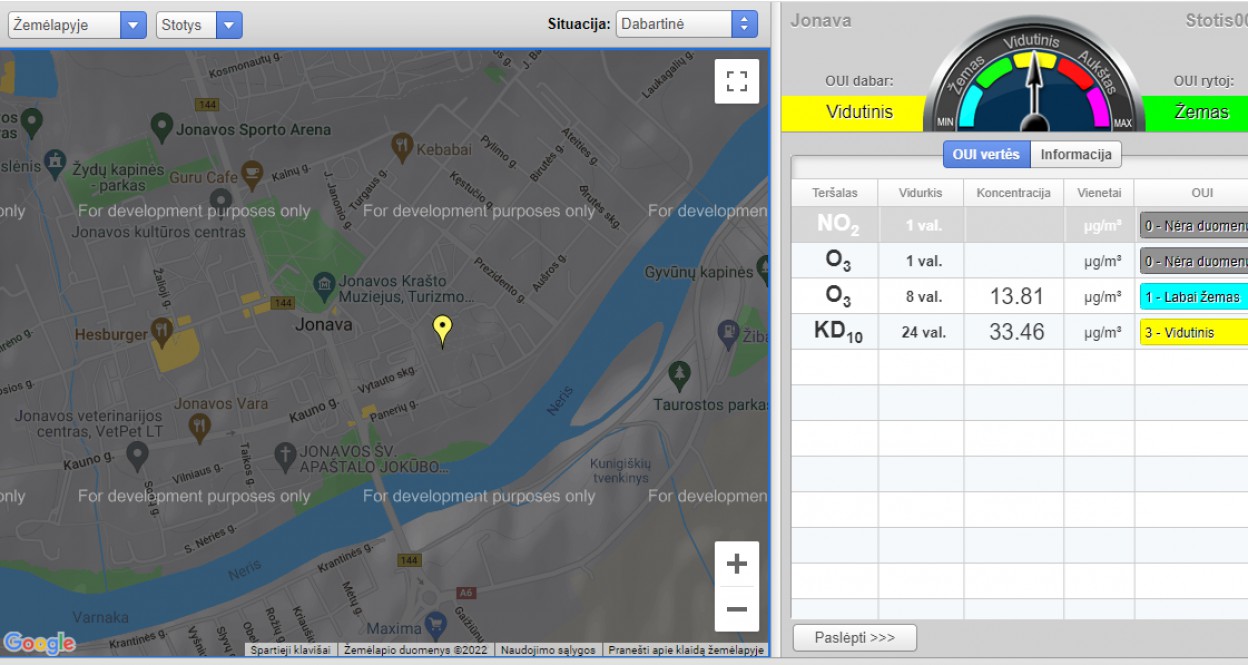The height and width of the screenshot is (665, 1248).
Task: Switch to the OUI vertės tab
Action: point(986,155)
